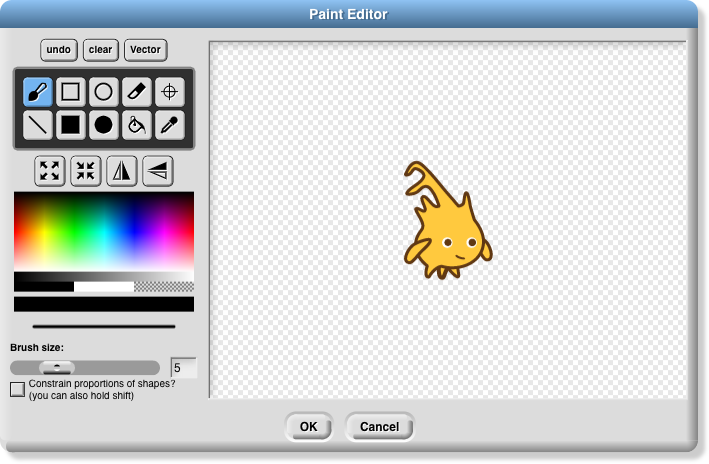This screenshot has height=464, width=709.
Task: Click the grow (enlarge) image icon
Action: [50, 171]
